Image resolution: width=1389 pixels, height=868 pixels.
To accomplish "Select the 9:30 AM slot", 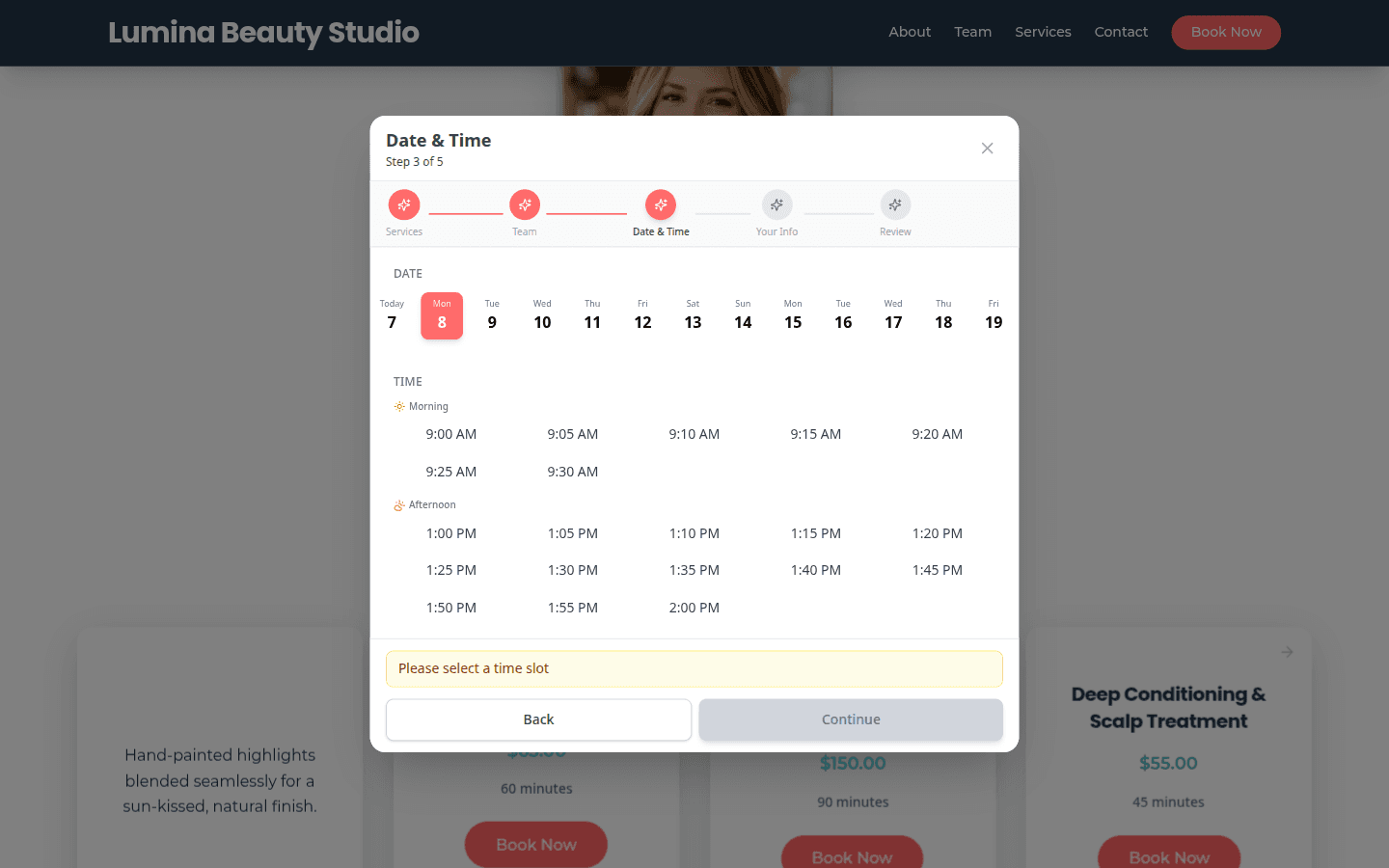I will [573, 472].
